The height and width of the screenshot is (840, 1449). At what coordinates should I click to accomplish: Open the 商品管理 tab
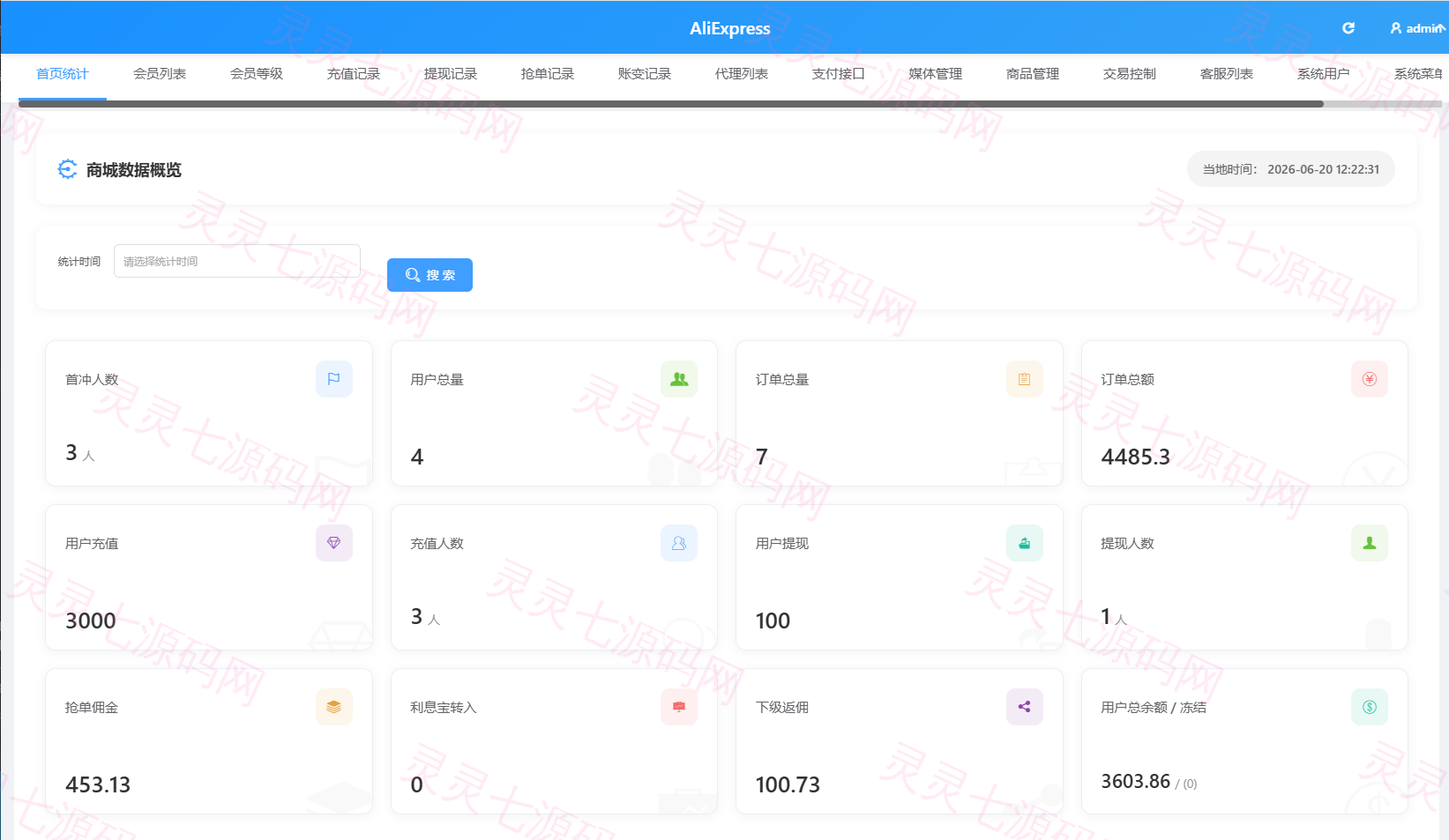tap(1033, 74)
